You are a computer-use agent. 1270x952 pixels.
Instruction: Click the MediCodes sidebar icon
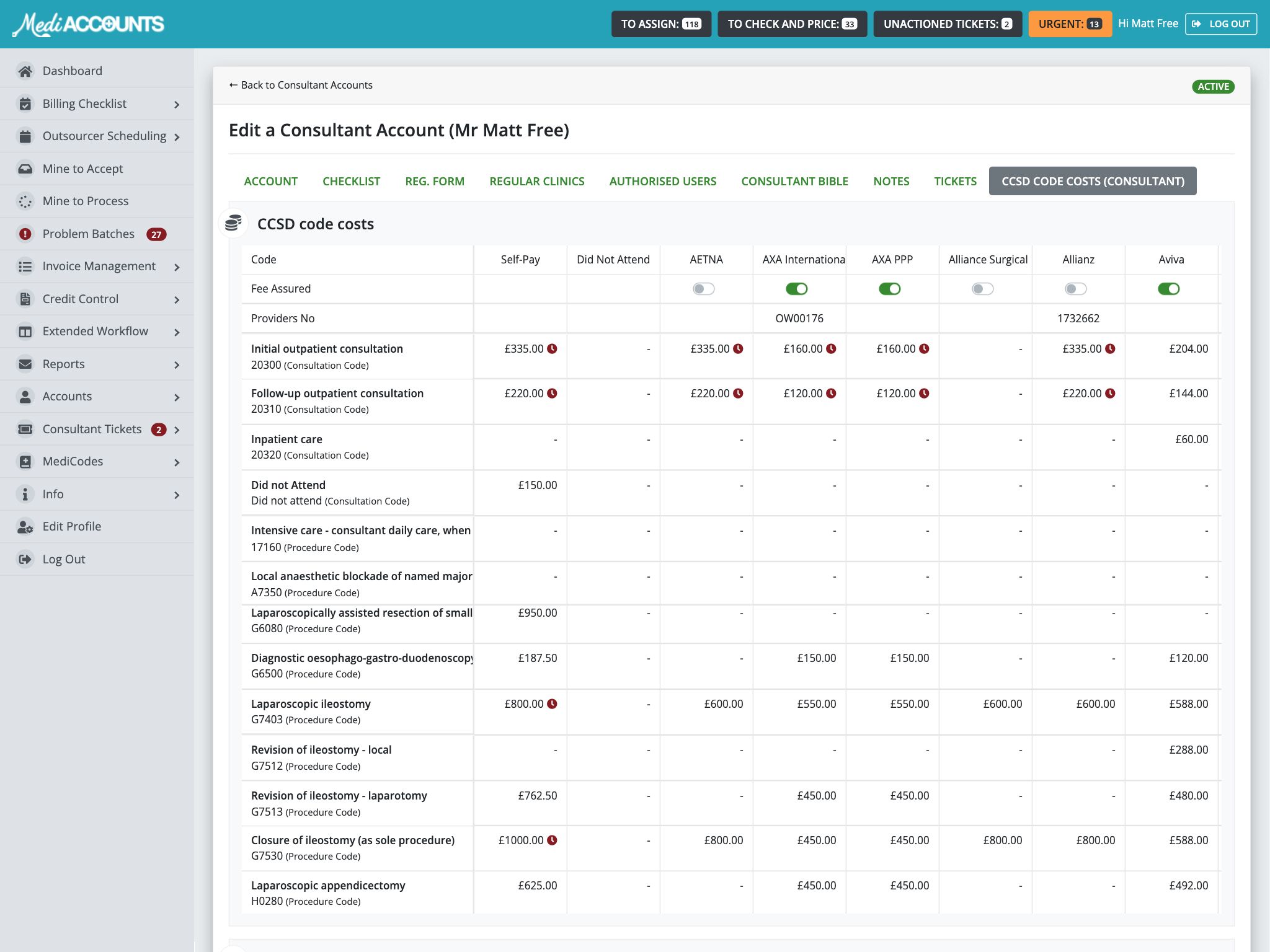tap(25, 462)
